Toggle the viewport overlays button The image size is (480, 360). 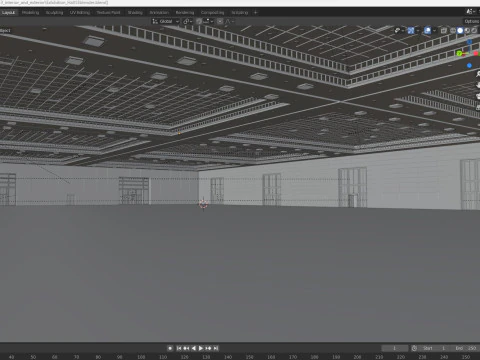427,31
